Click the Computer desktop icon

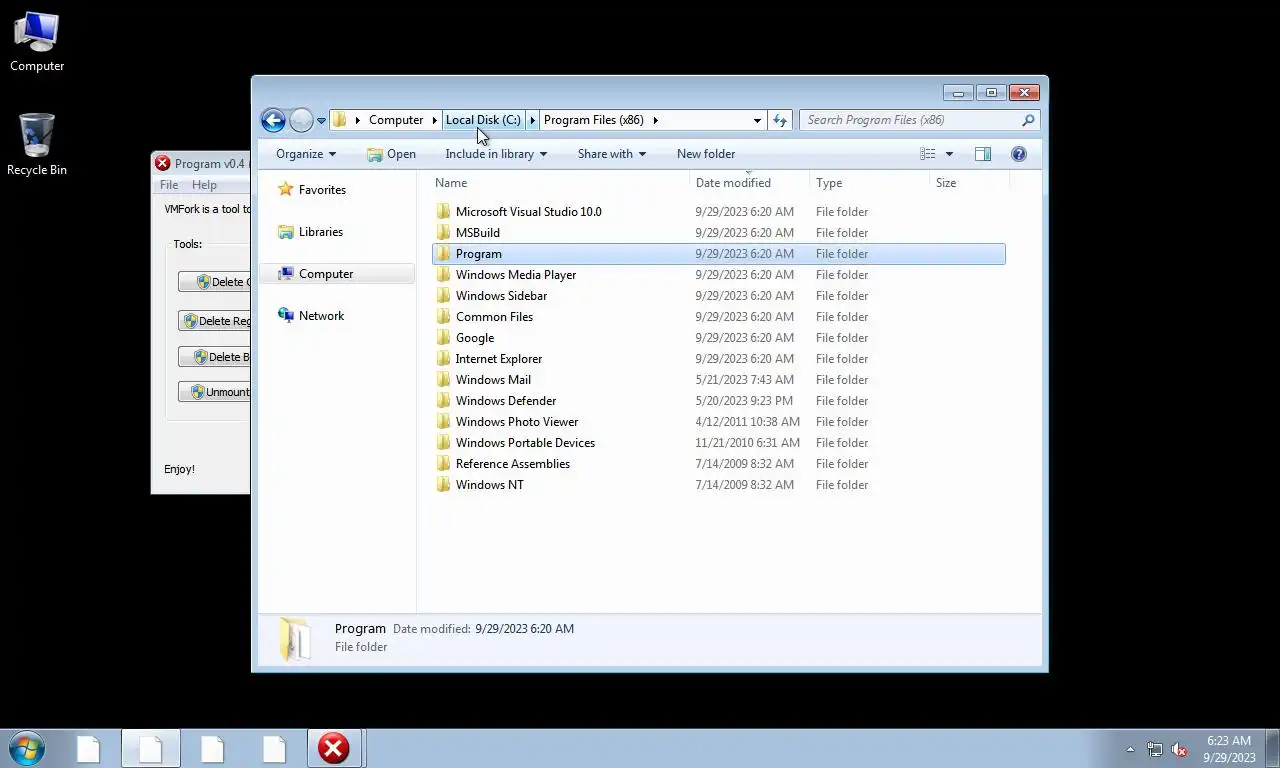37,42
